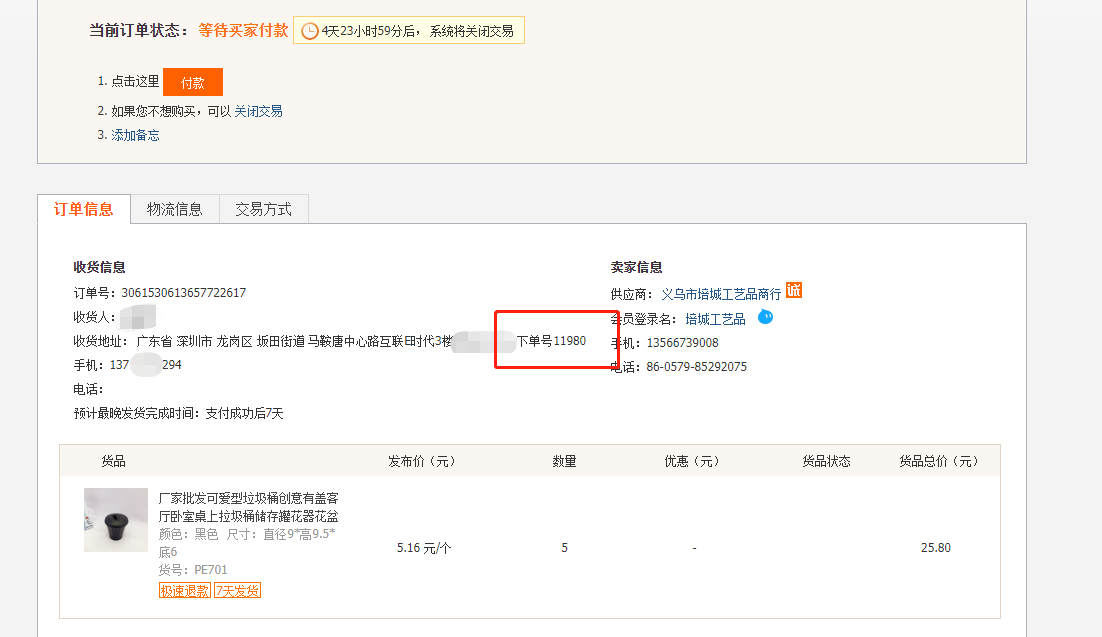Screen dimensions: 1102x637
Task: Click the 货品状态 column header
Action: click(x=826, y=461)
